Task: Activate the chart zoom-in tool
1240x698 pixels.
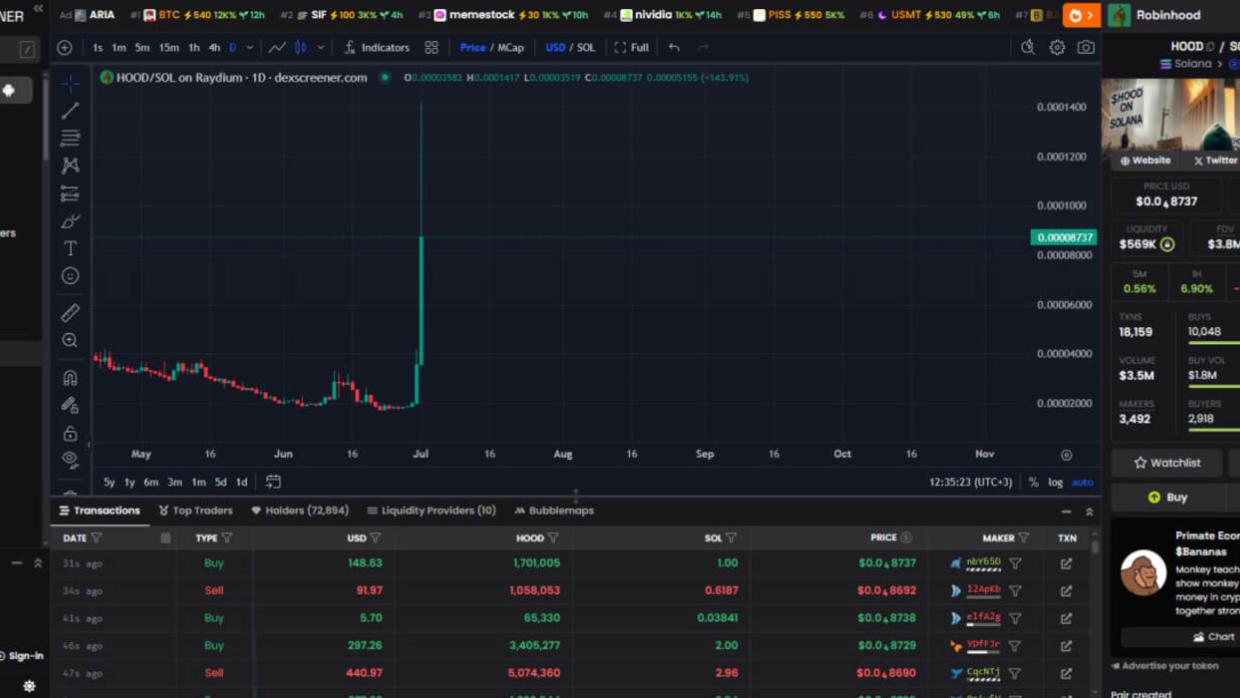Action: point(70,341)
